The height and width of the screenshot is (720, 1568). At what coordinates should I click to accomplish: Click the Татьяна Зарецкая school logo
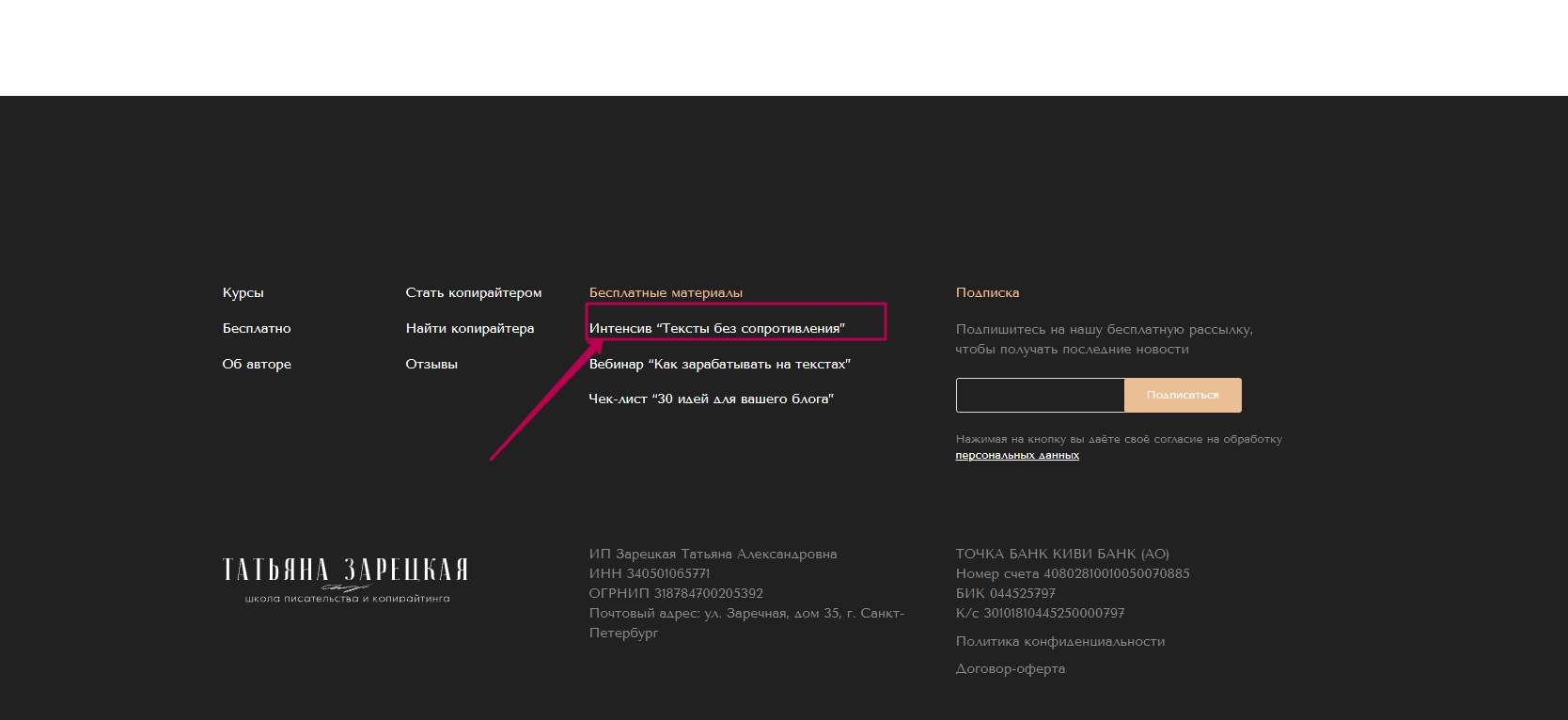pos(345,578)
